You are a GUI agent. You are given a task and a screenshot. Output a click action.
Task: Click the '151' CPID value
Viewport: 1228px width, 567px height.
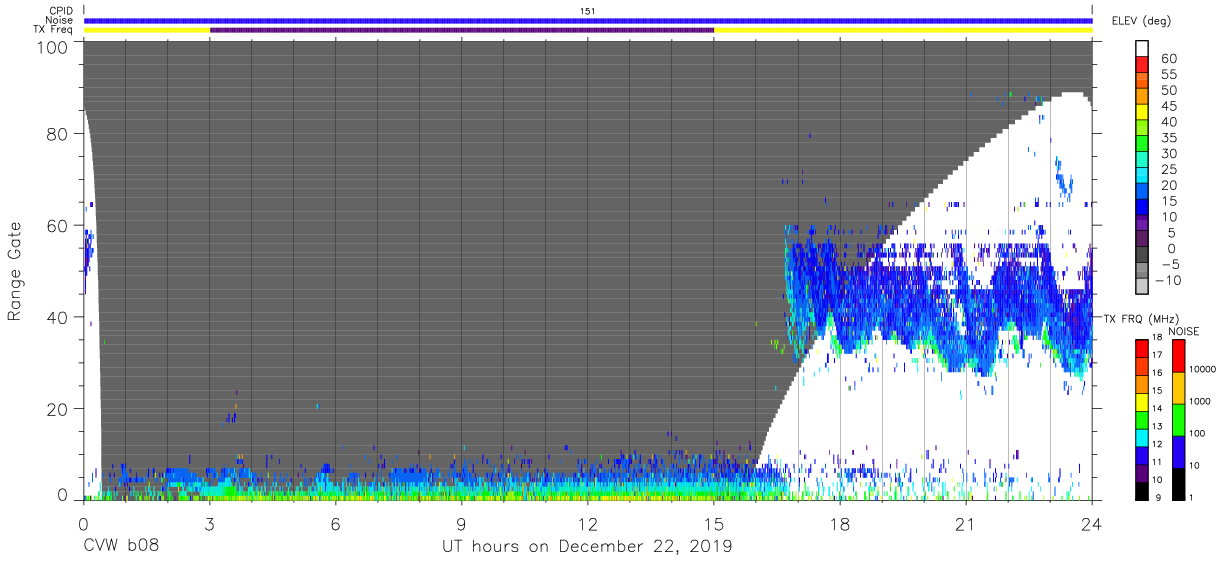click(x=588, y=11)
